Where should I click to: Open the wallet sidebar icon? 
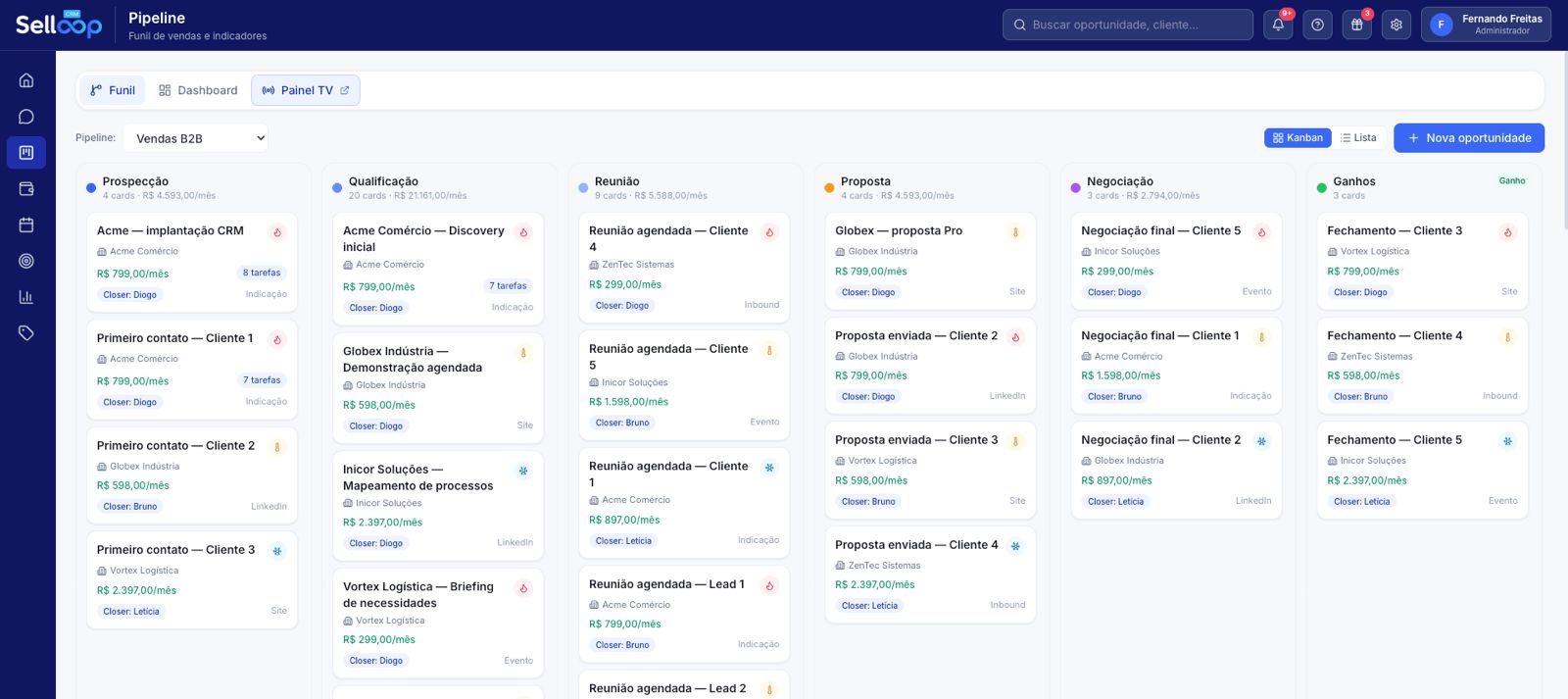[26, 188]
